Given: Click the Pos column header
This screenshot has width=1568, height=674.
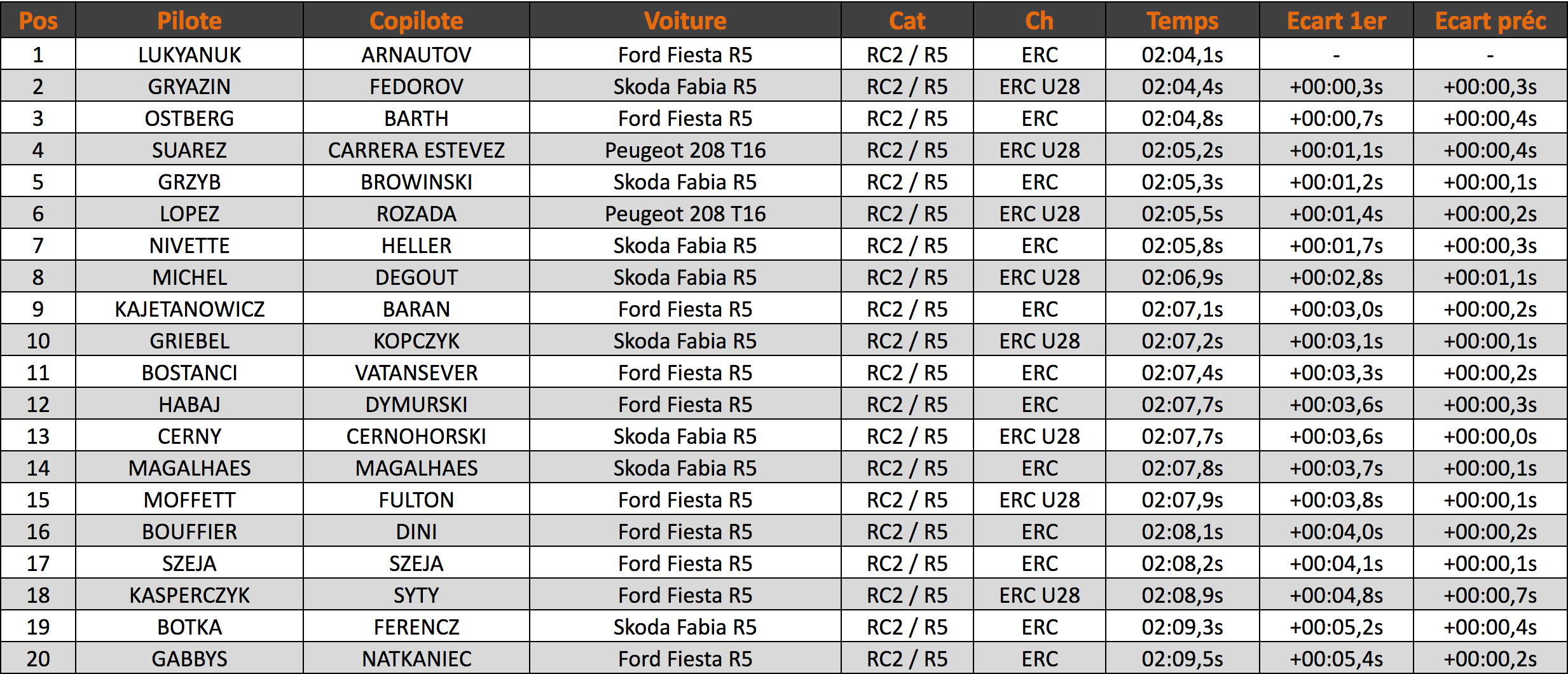Looking at the screenshot, I should 38,21.
